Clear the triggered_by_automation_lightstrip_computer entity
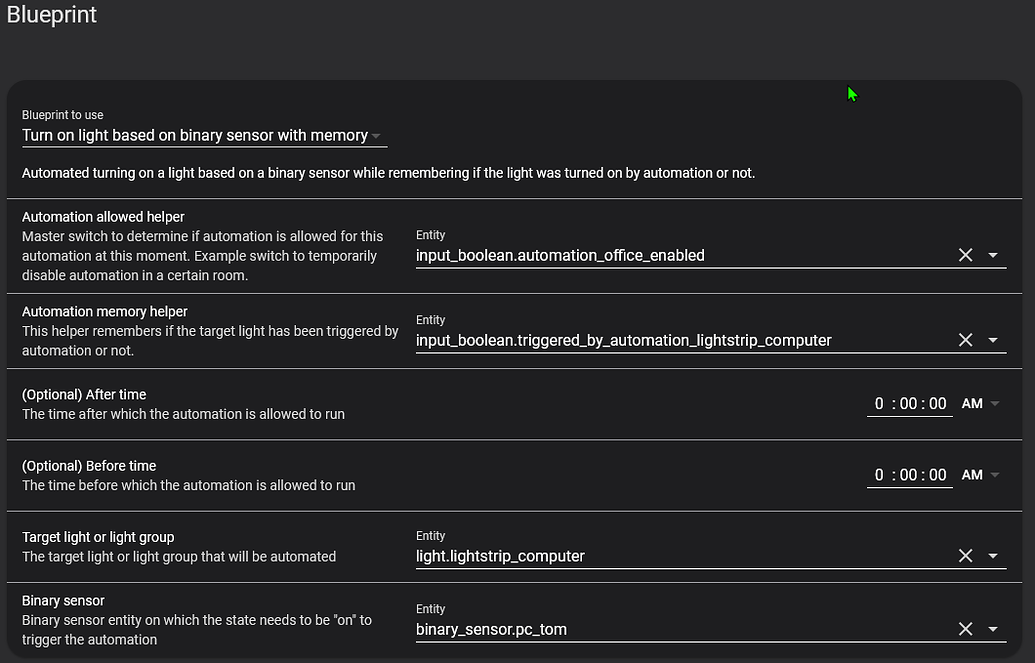This screenshot has width=1035, height=663. [x=965, y=340]
